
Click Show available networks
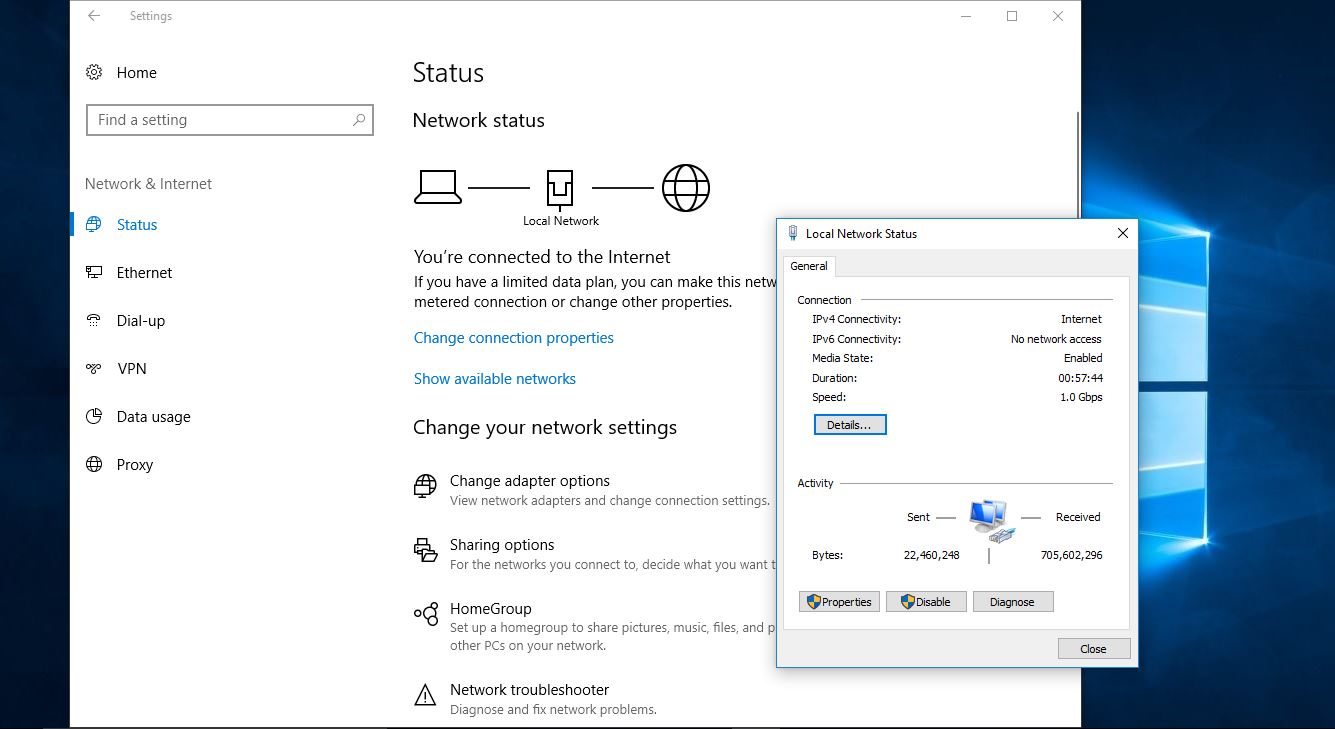(494, 378)
